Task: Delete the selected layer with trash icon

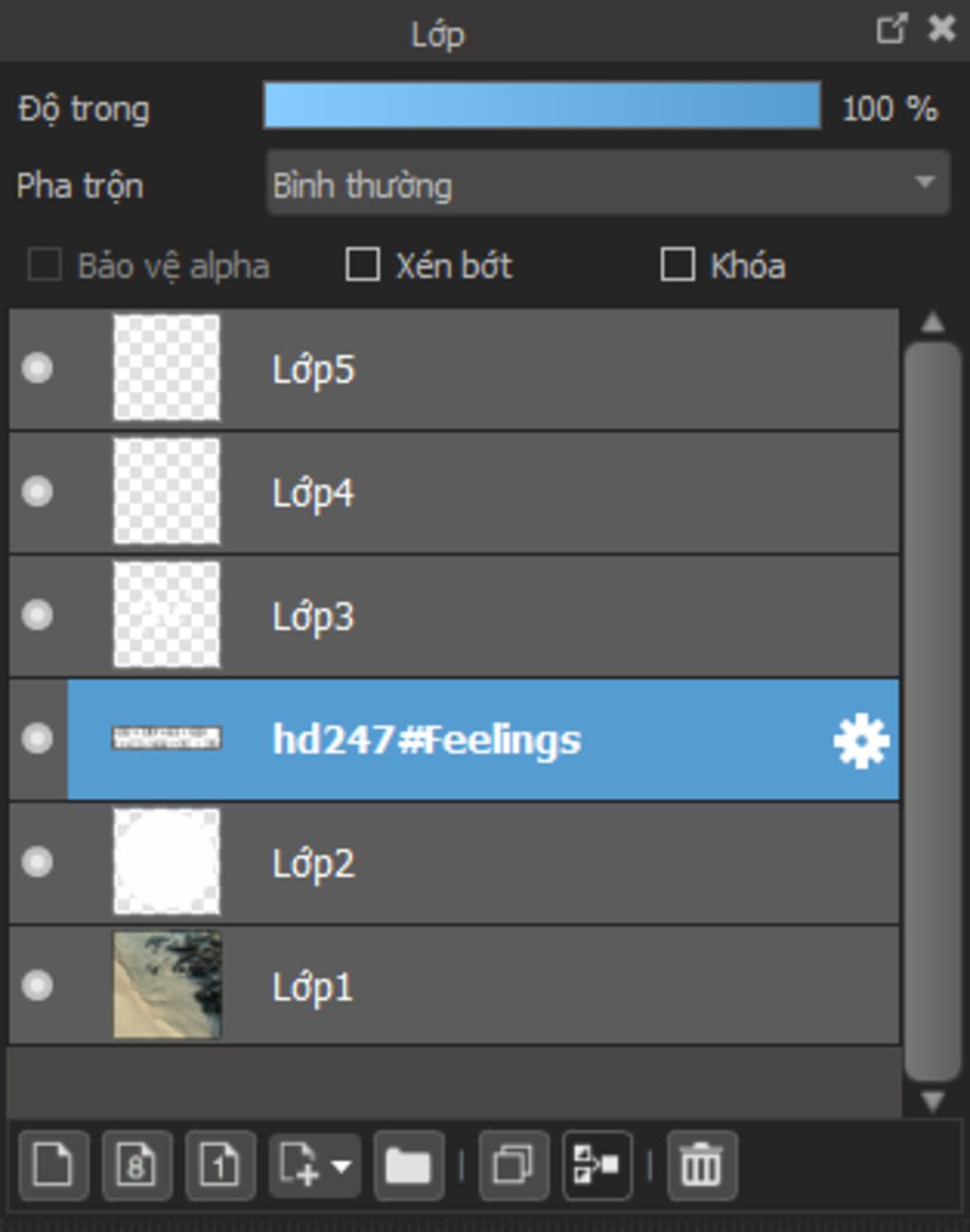Action: [701, 1165]
